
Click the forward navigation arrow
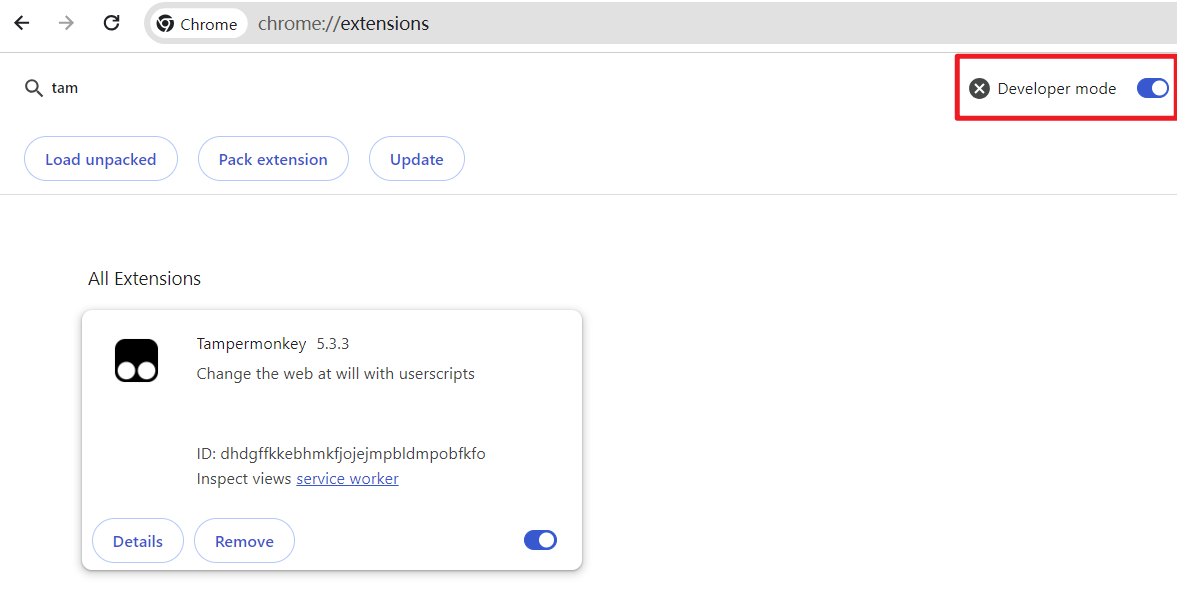click(x=66, y=23)
